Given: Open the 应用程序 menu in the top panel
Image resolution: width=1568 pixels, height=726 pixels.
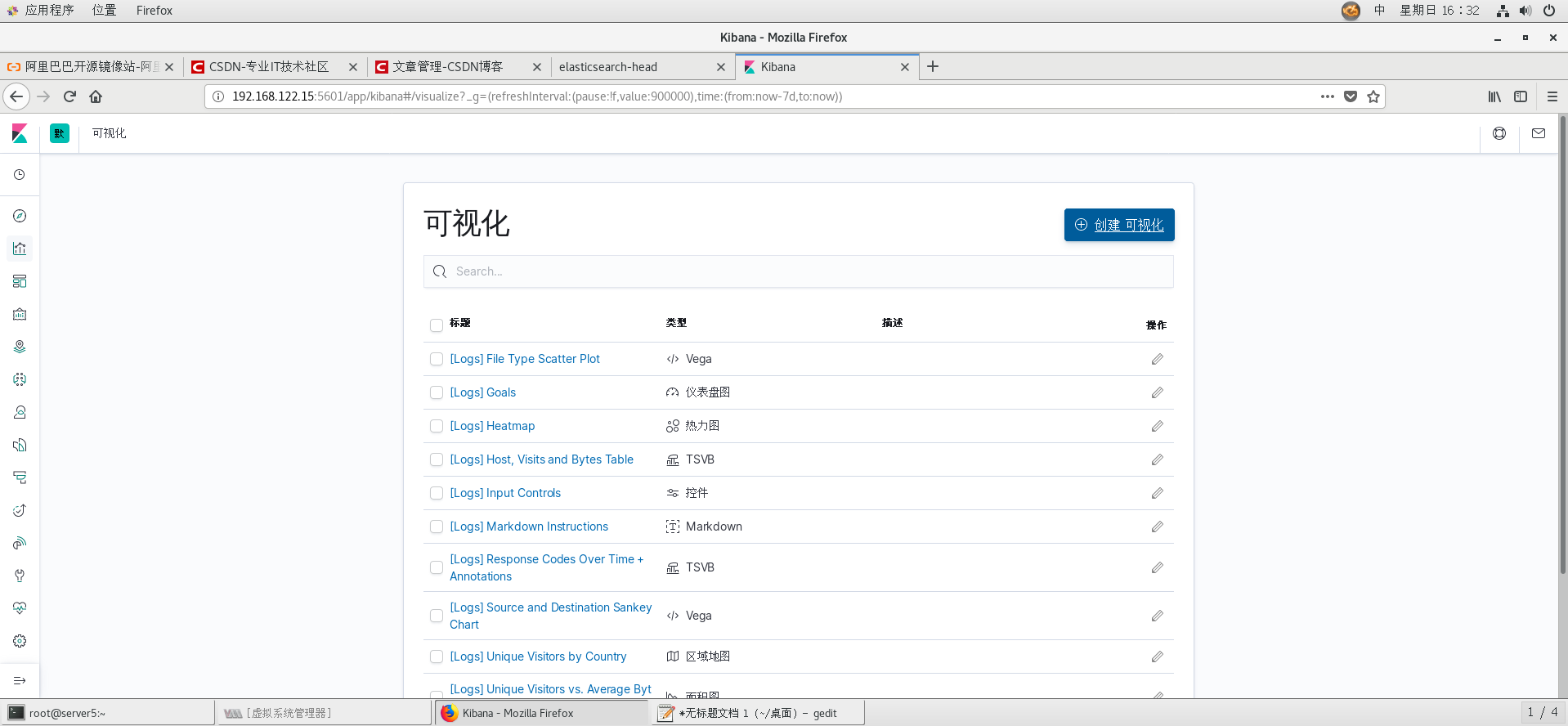Looking at the screenshot, I should [49, 11].
